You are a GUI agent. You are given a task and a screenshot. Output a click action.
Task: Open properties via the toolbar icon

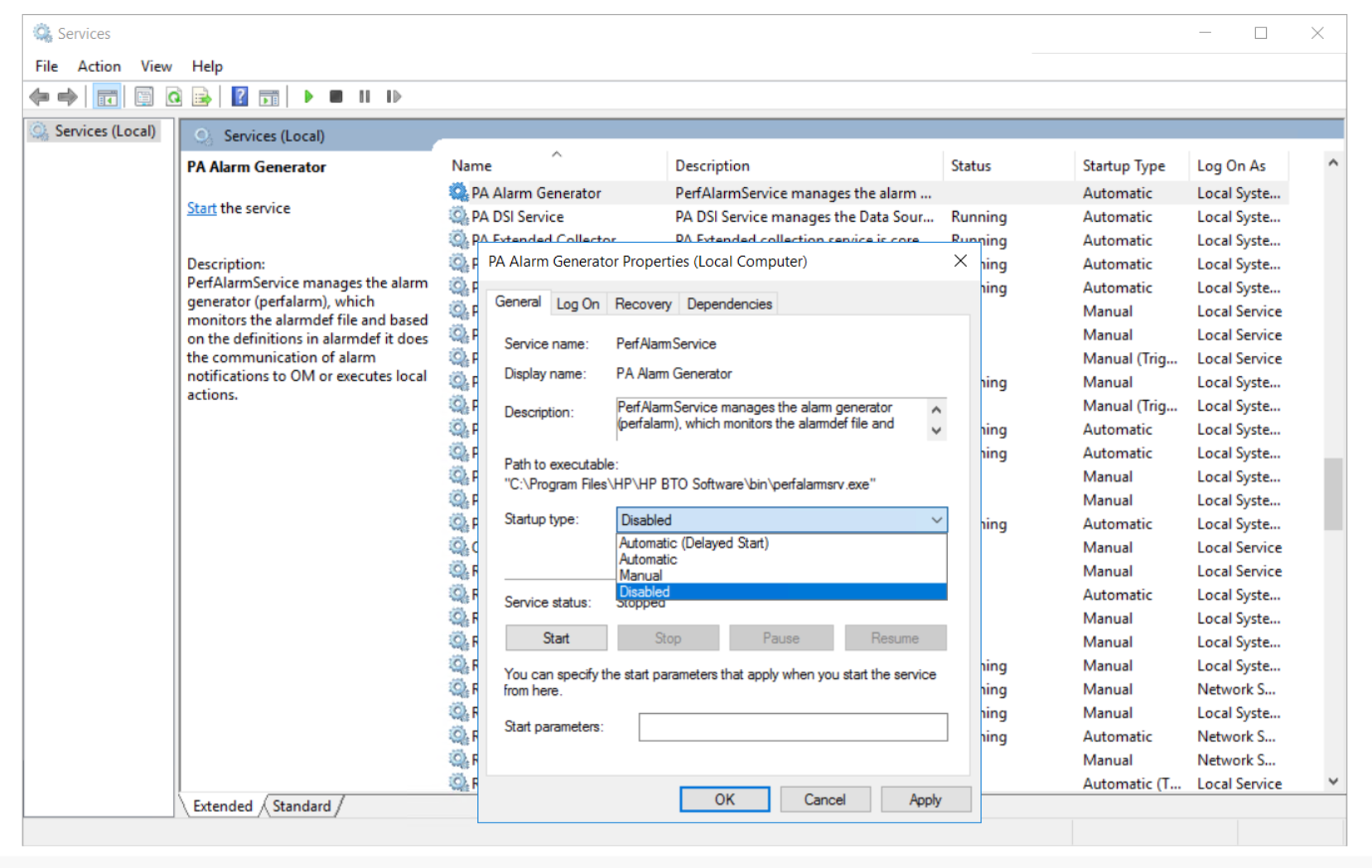144,96
